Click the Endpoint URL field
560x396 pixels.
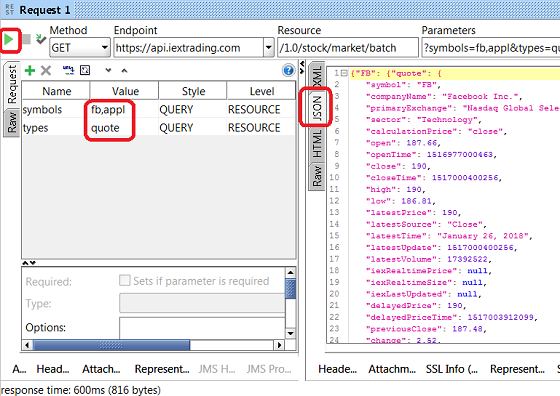coord(189,48)
